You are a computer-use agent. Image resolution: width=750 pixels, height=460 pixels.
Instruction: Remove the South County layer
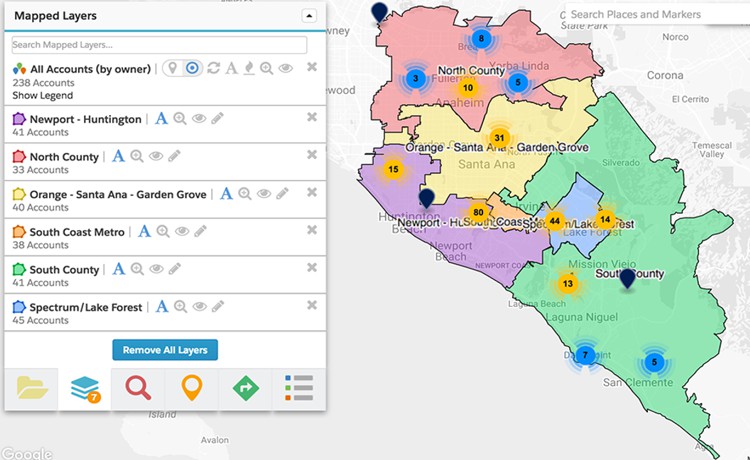pyautogui.click(x=312, y=267)
